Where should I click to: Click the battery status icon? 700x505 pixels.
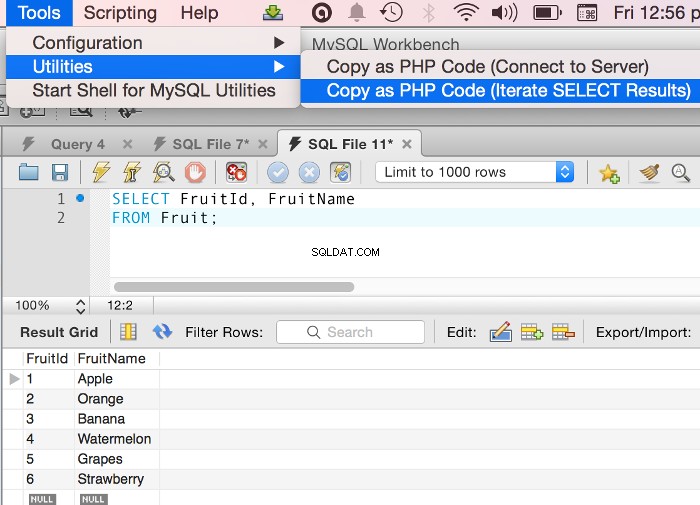(548, 13)
